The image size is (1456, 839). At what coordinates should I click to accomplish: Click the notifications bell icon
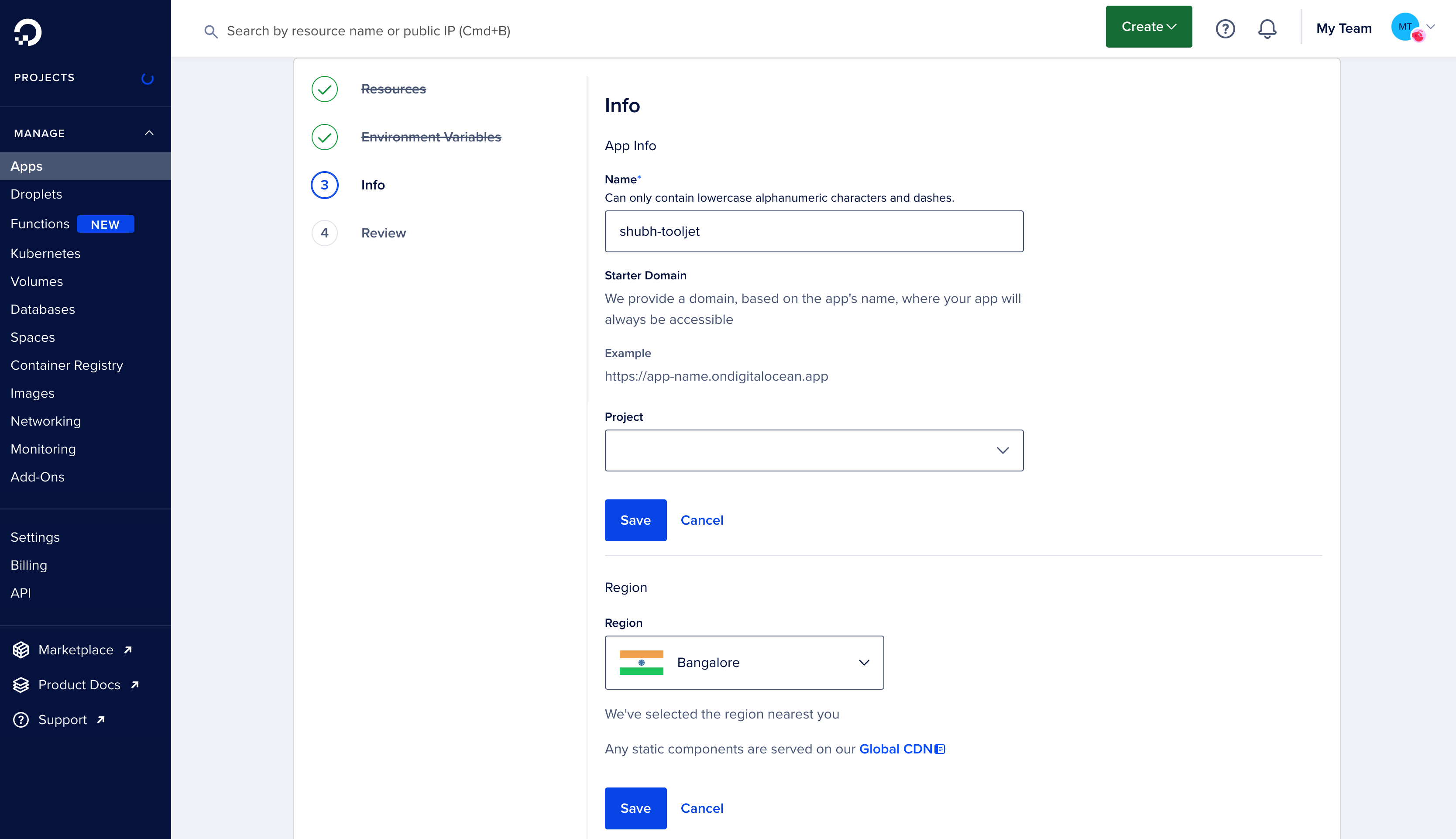point(1267,28)
